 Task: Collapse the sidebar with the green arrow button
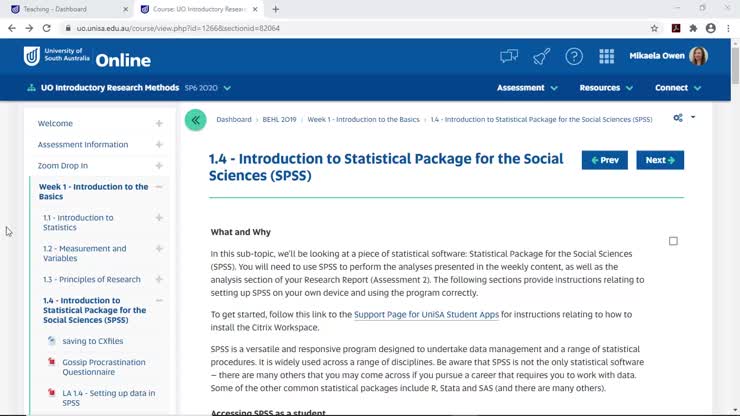pos(195,120)
